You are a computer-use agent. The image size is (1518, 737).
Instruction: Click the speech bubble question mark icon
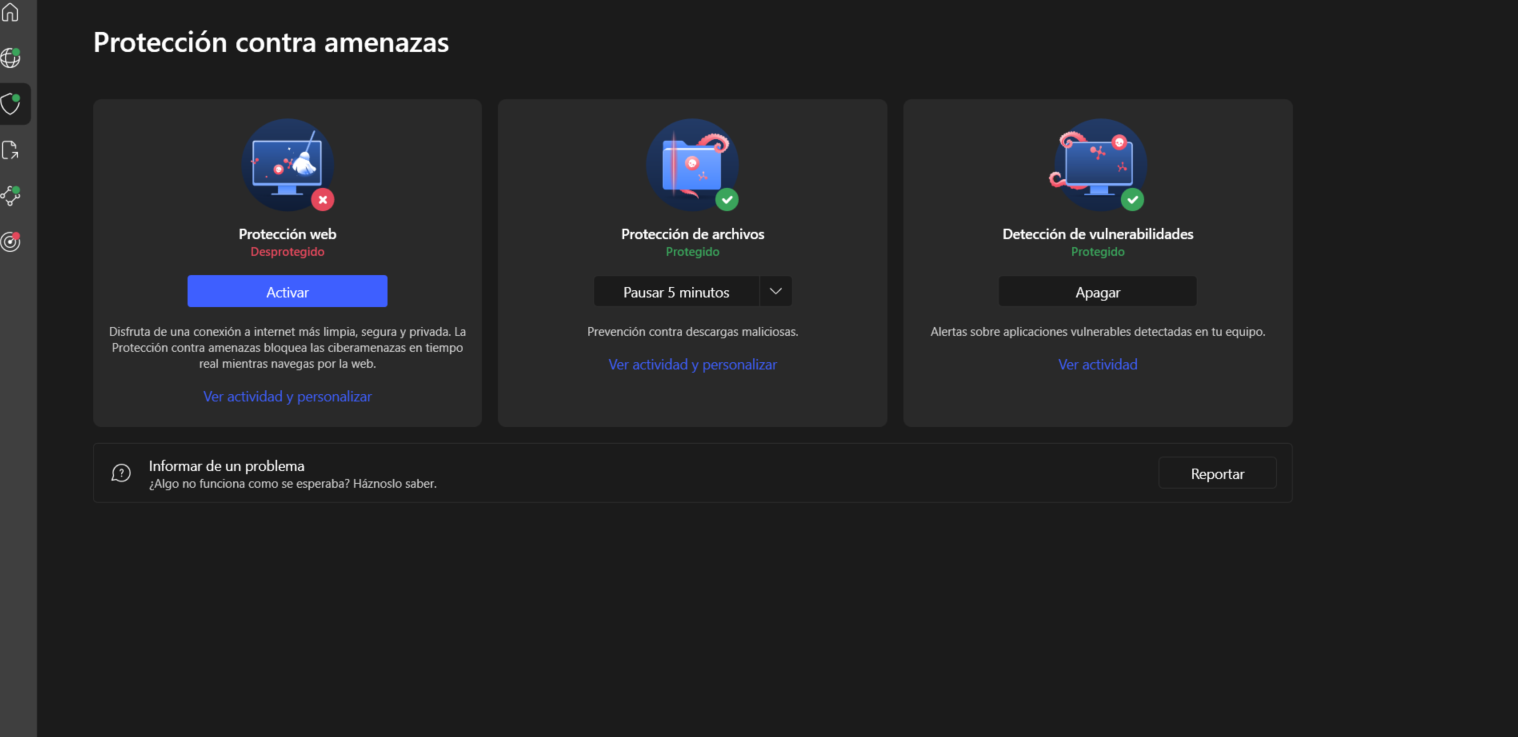click(x=121, y=473)
